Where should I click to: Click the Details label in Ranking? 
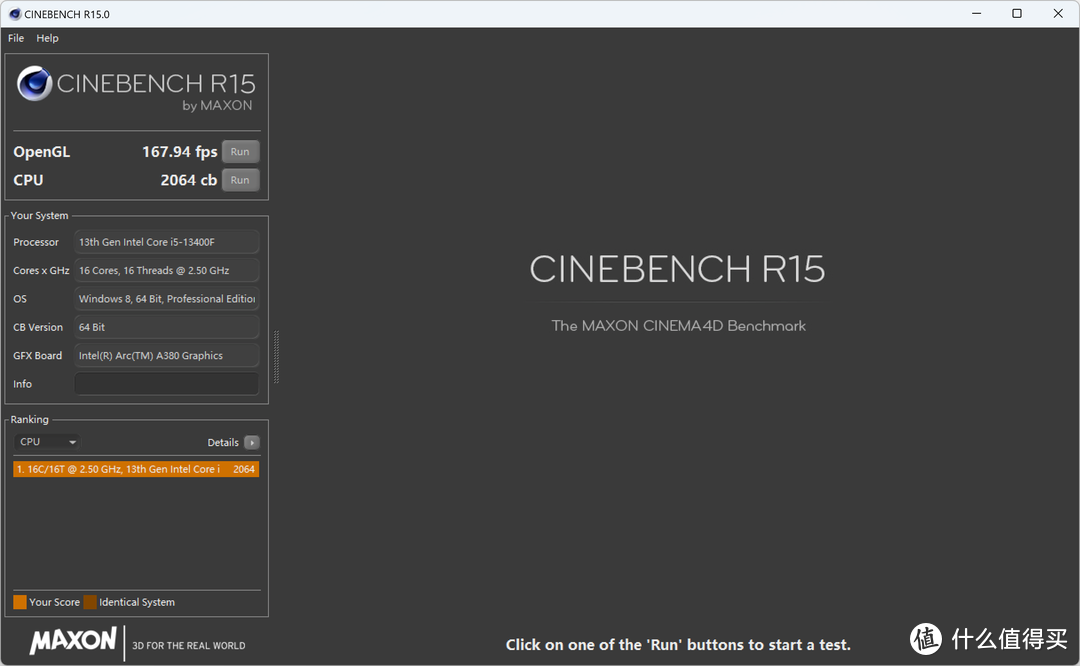pos(223,442)
